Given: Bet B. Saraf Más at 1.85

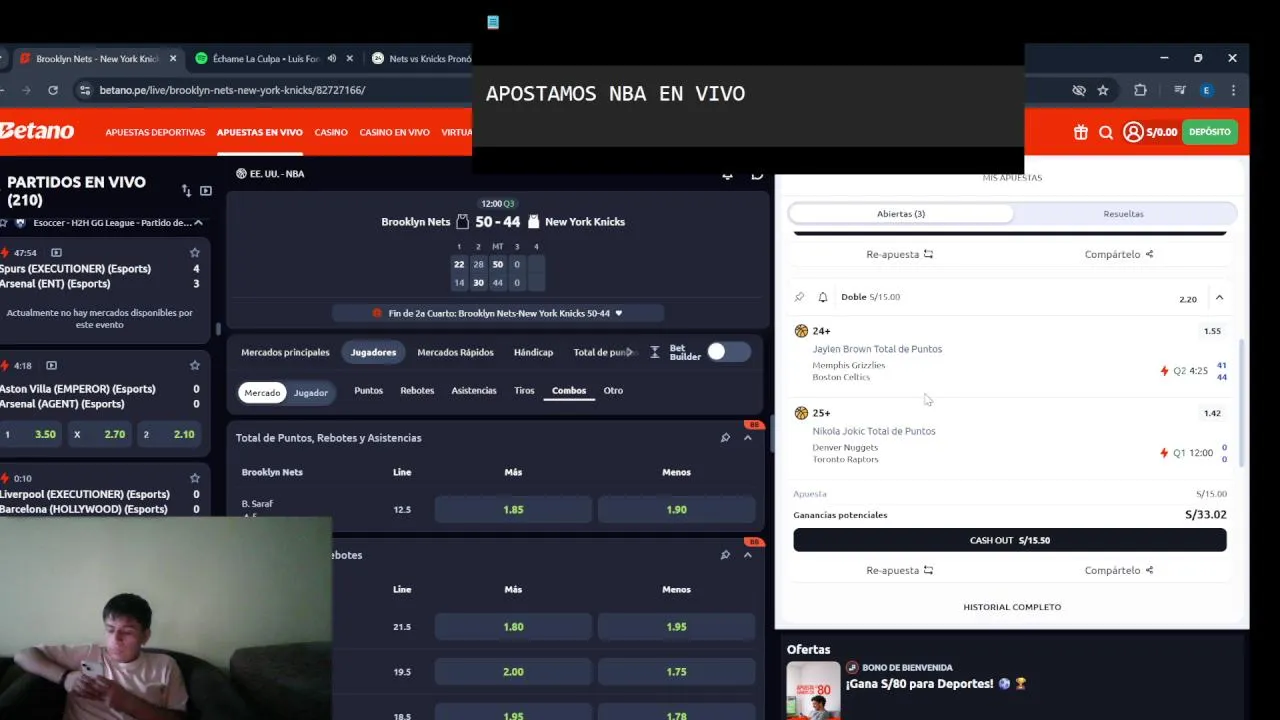Looking at the screenshot, I should click(x=513, y=510).
